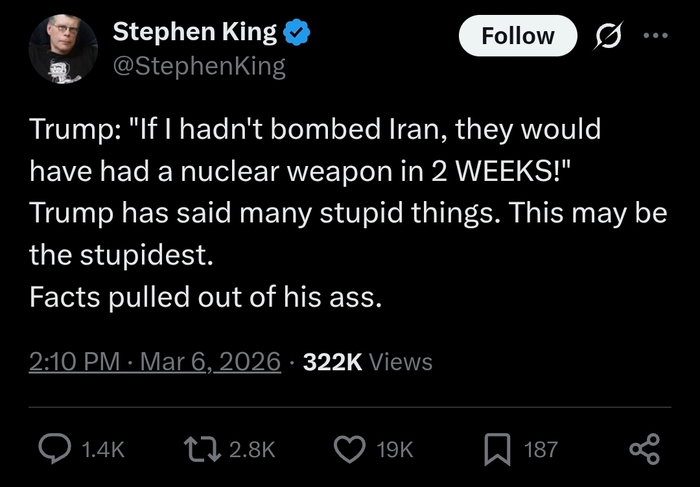The width and height of the screenshot is (700, 487).
Task: Open the share post icon
Action: [x=645, y=449]
